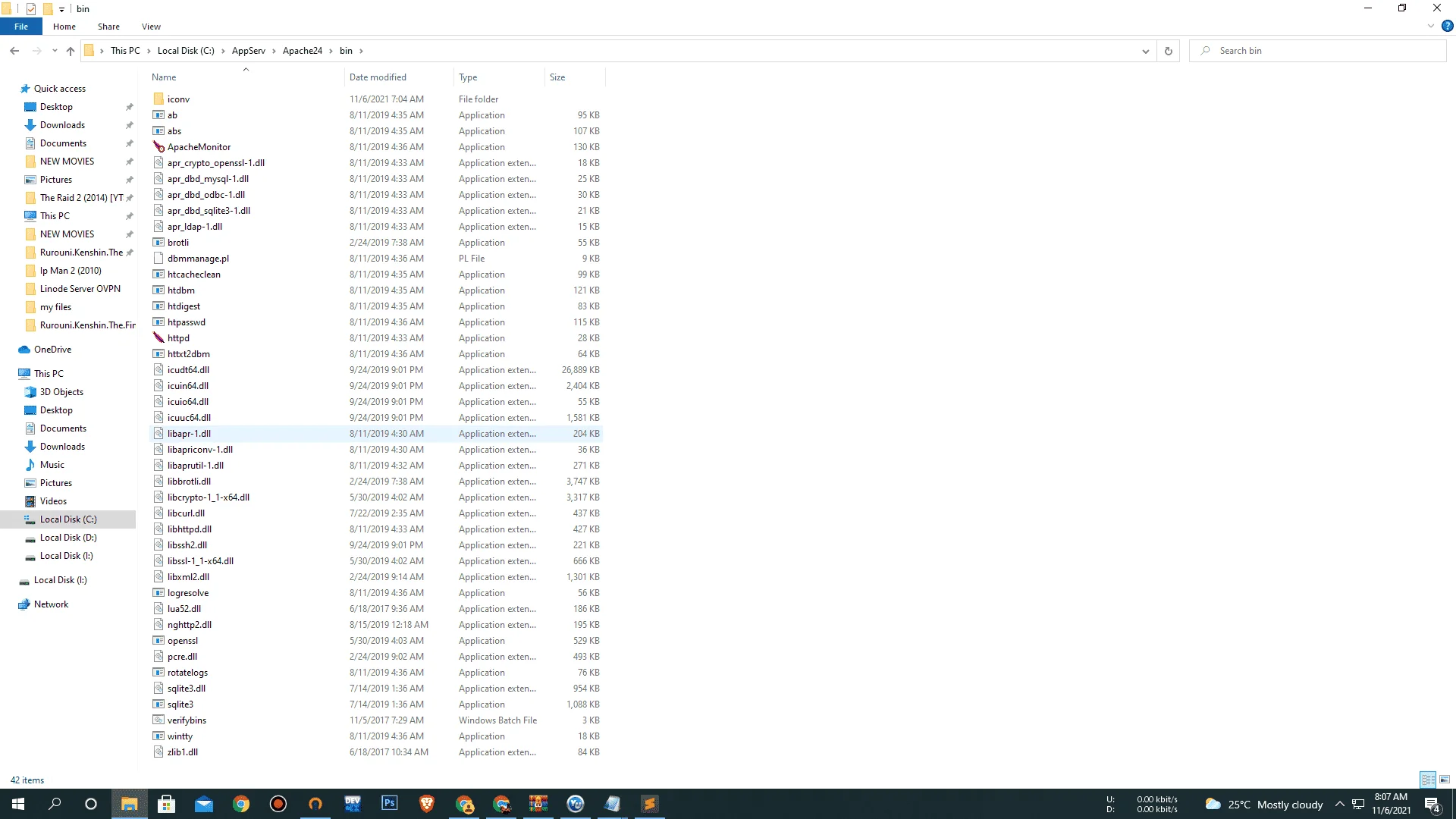Sort files by the Name column

(x=245, y=77)
